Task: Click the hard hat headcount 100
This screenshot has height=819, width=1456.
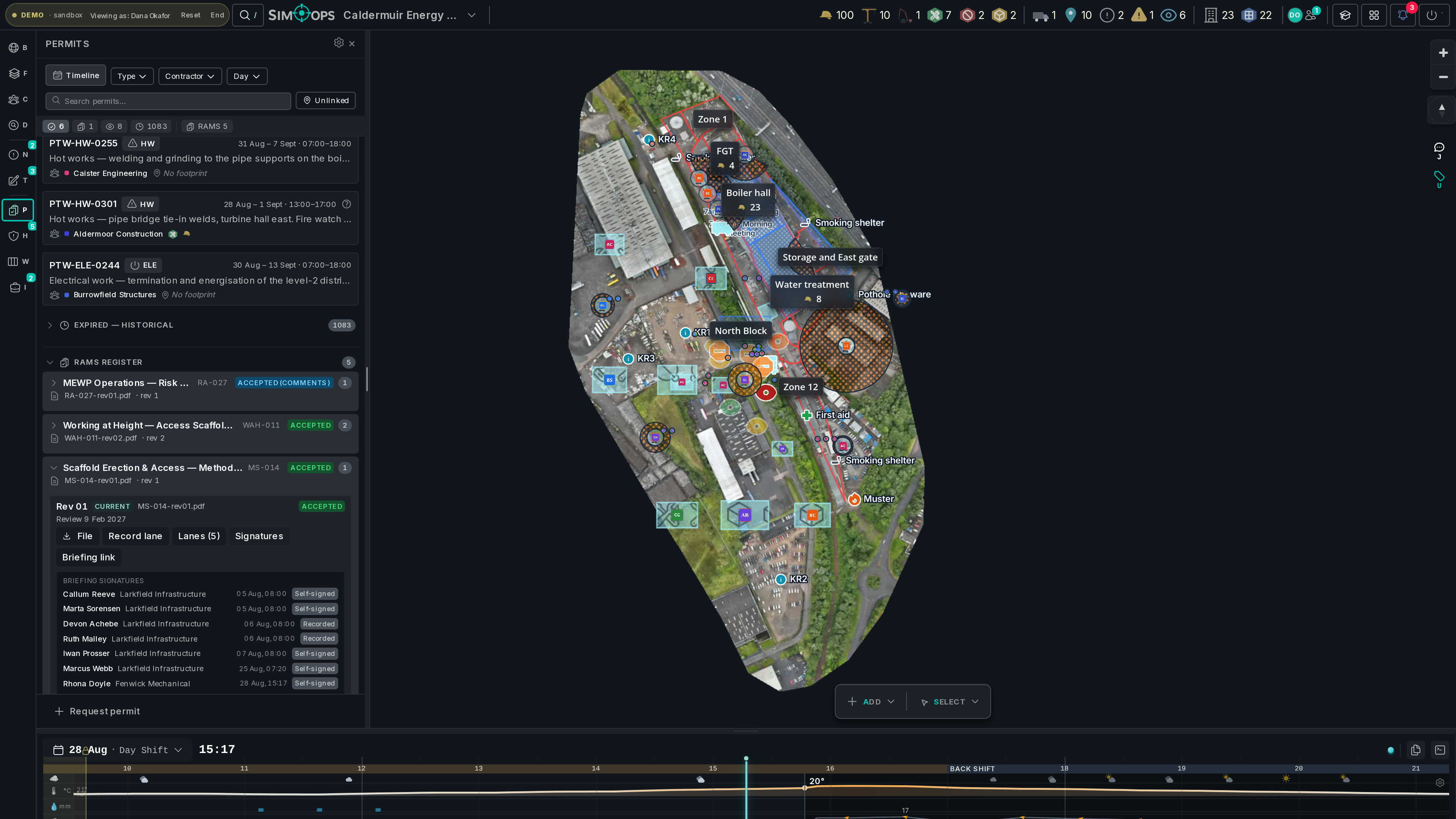Action: [836, 15]
